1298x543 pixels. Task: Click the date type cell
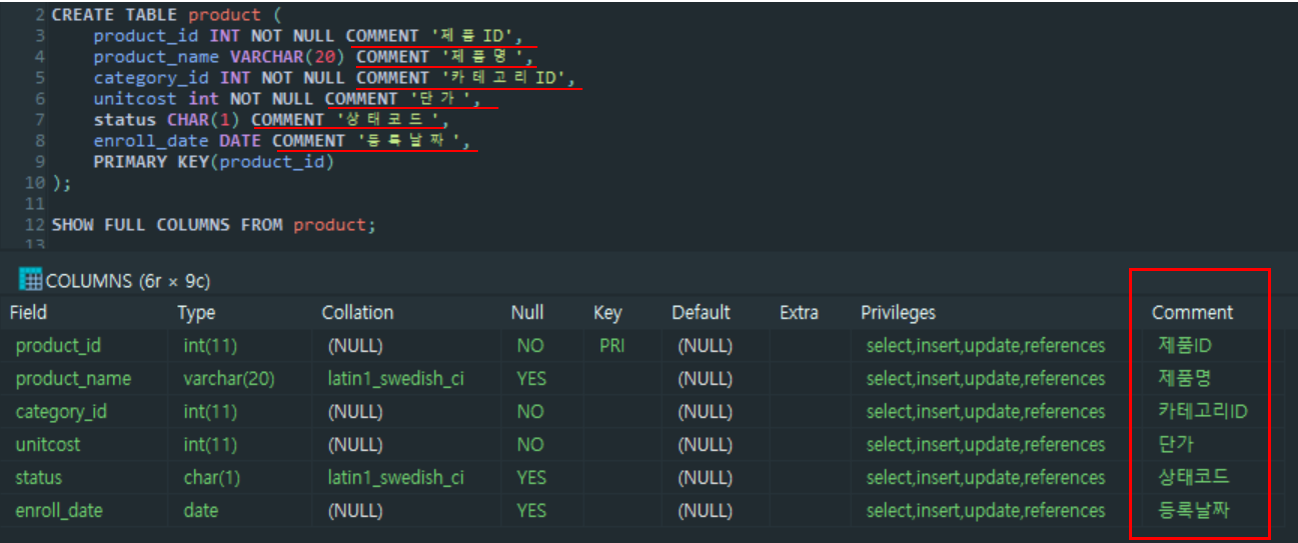[x=201, y=511]
